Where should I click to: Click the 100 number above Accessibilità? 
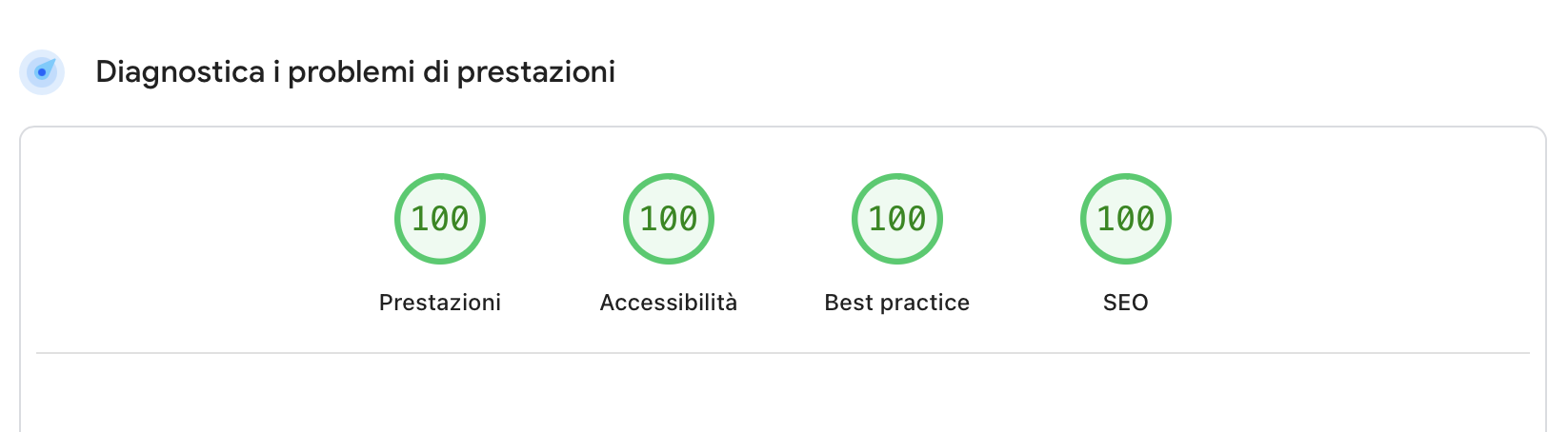coord(669,219)
